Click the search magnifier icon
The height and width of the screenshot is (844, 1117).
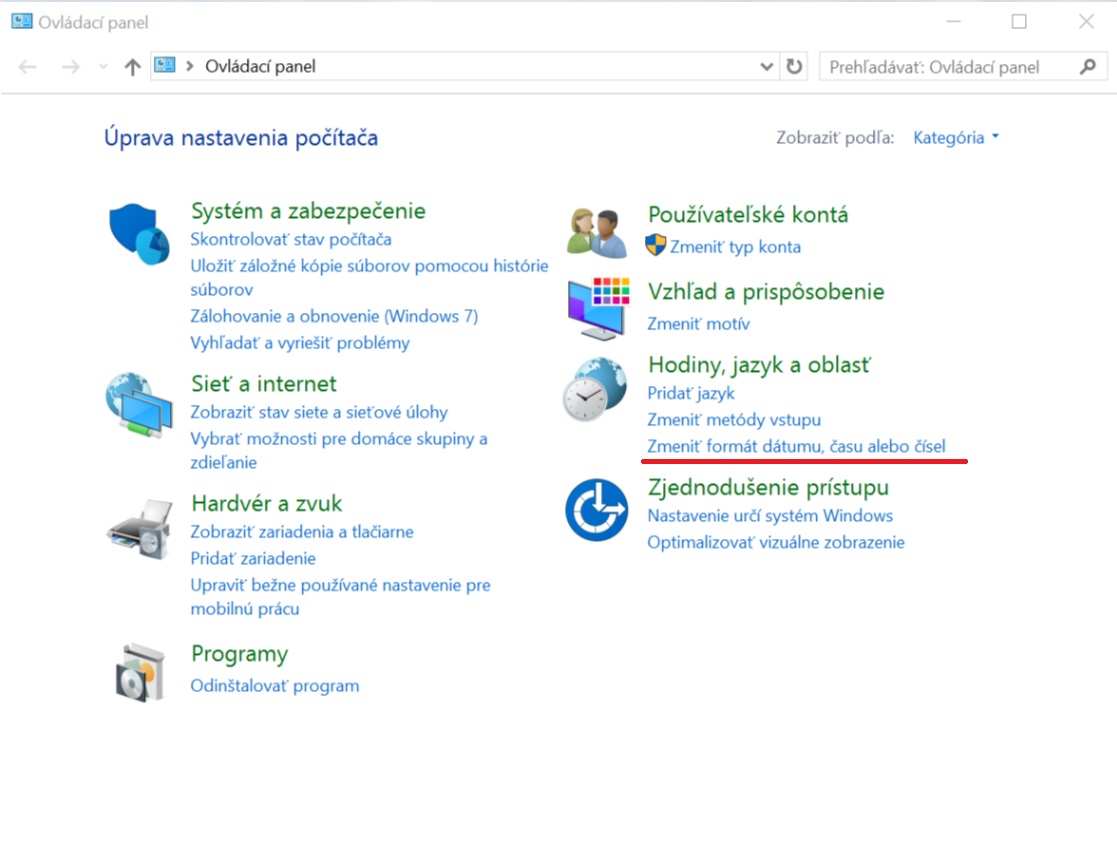tap(1088, 67)
